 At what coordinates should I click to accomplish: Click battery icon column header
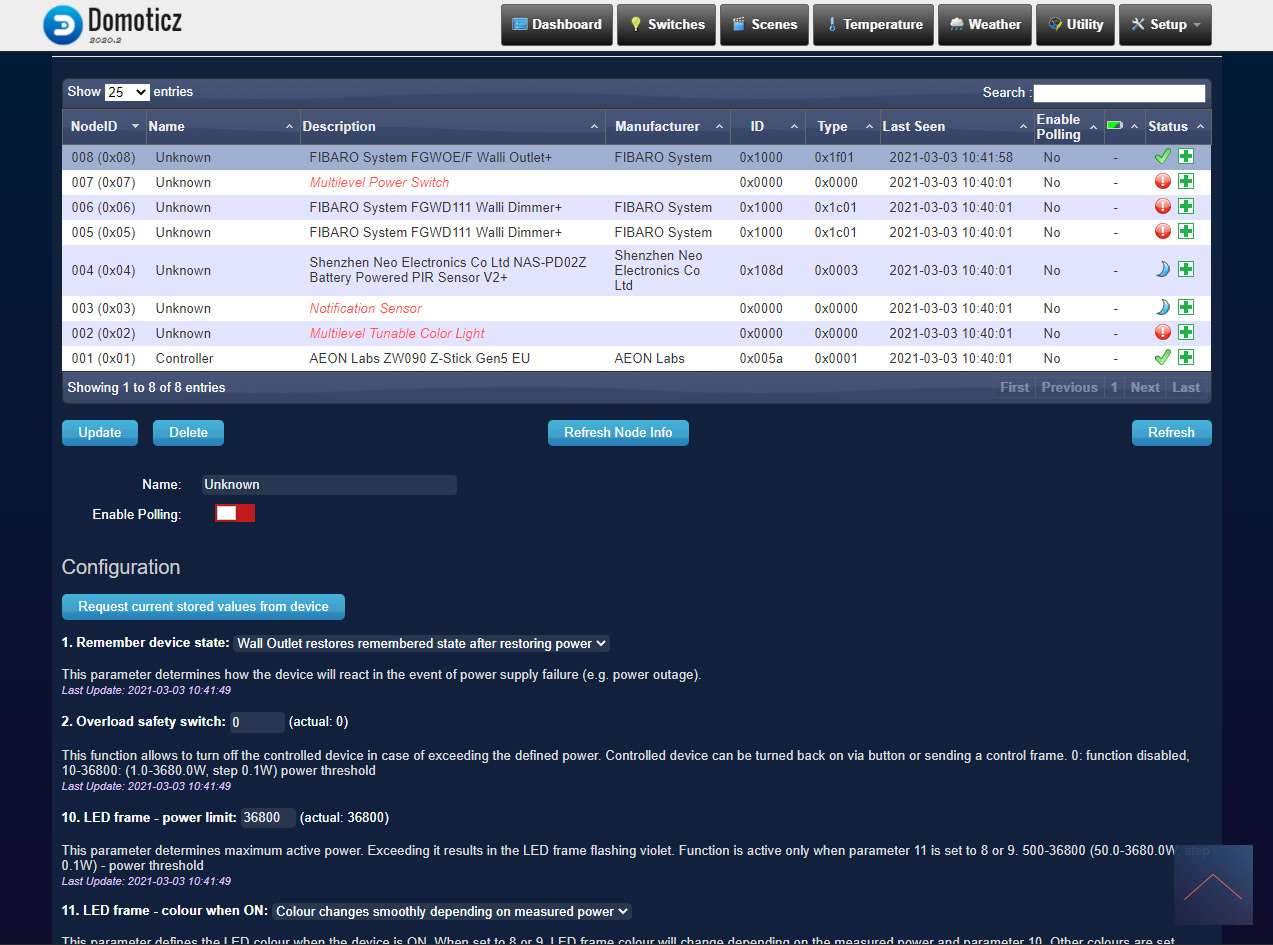(x=1114, y=126)
